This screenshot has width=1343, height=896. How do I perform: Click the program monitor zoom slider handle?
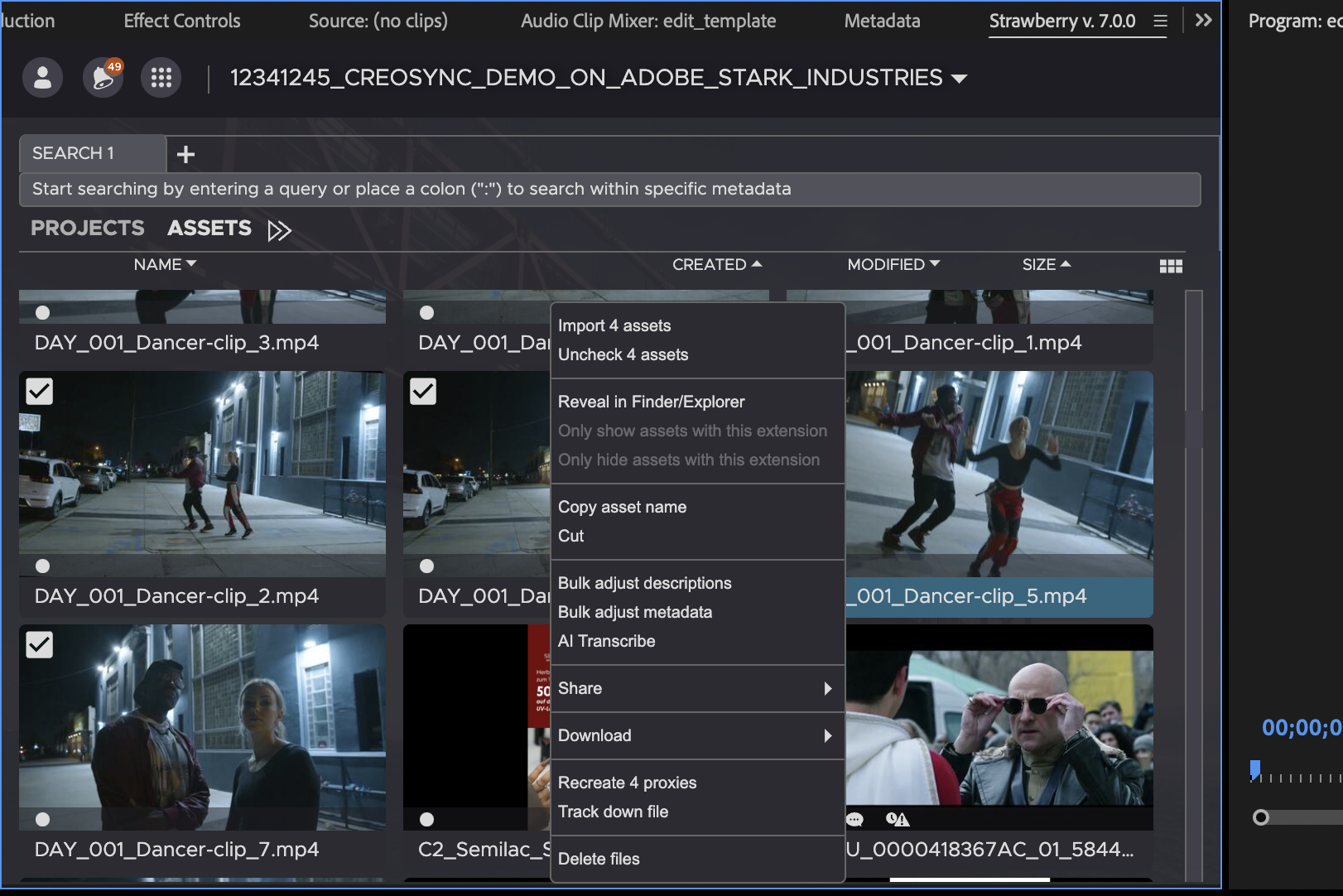[x=1260, y=817]
